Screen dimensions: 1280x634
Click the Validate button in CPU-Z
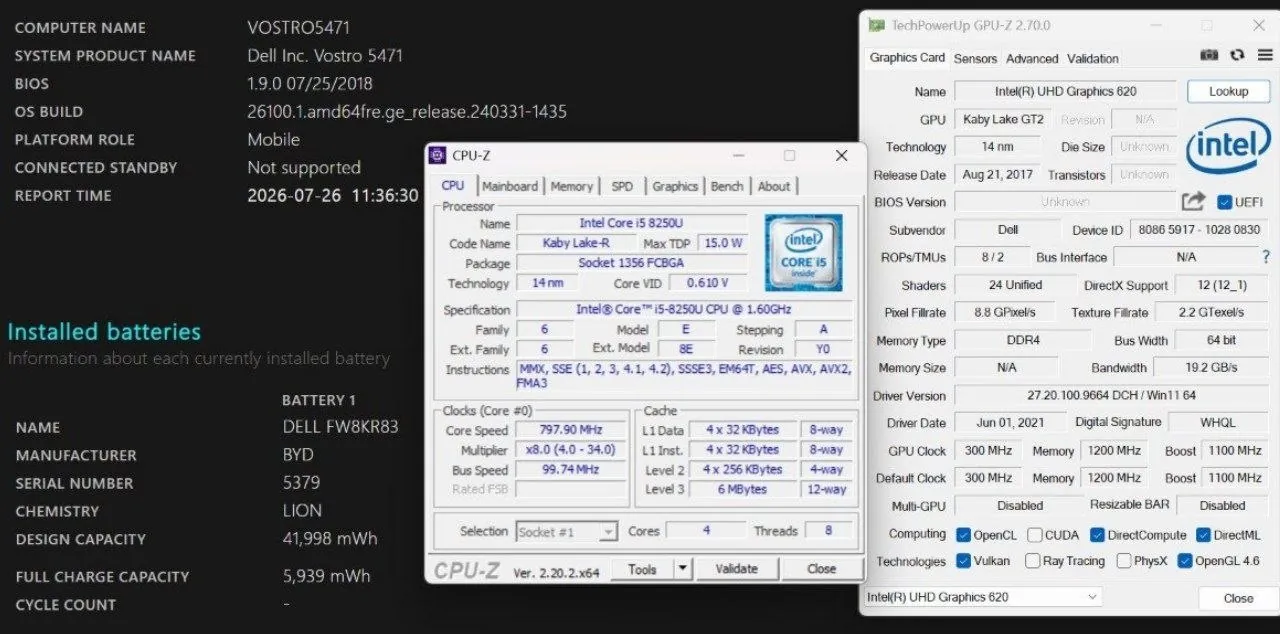[736, 569]
